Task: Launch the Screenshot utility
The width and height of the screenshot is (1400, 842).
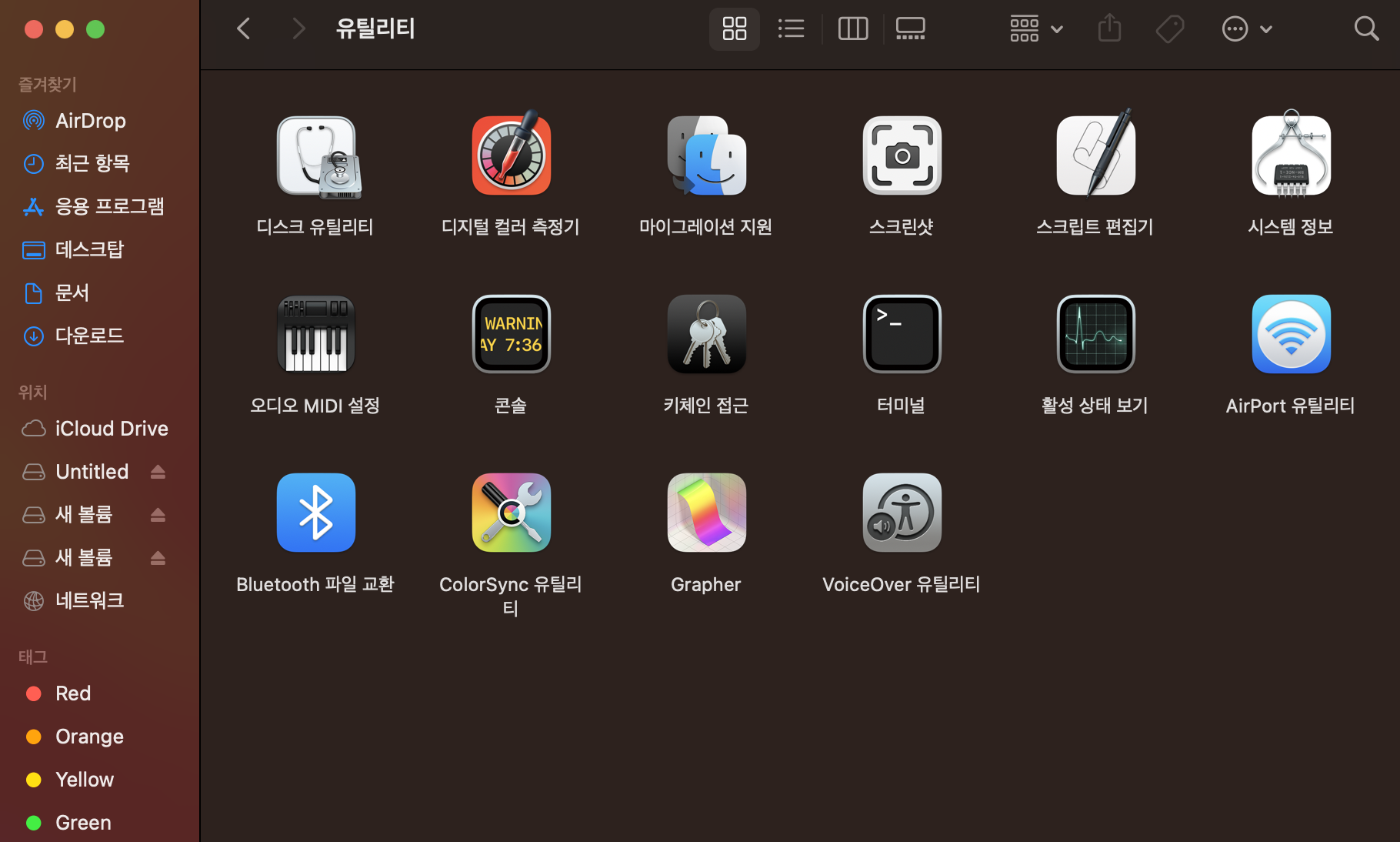Action: pyautogui.click(x=901, y=155)
